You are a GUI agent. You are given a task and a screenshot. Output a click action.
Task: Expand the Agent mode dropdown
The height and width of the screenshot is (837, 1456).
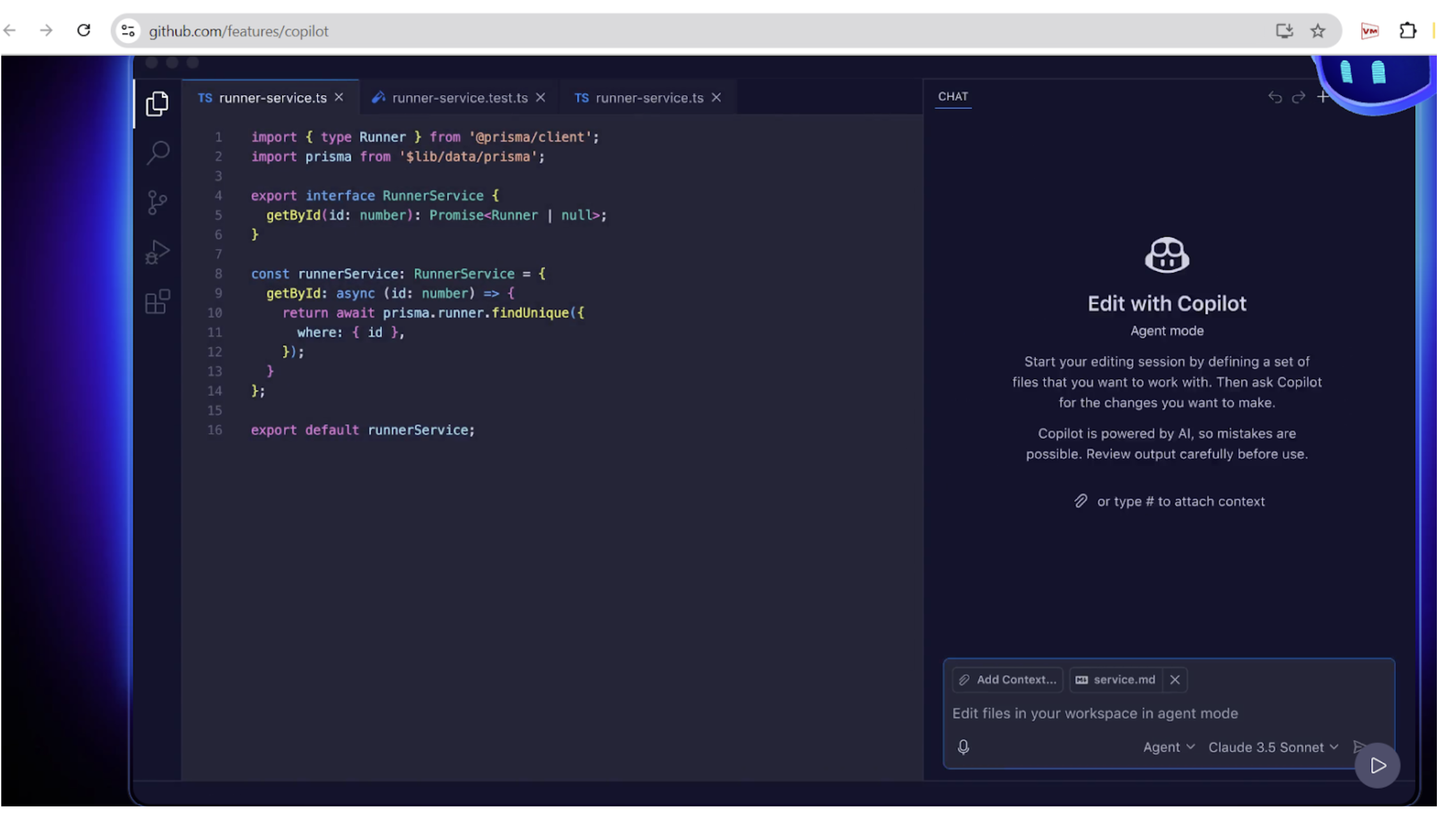click(1168, 747)
